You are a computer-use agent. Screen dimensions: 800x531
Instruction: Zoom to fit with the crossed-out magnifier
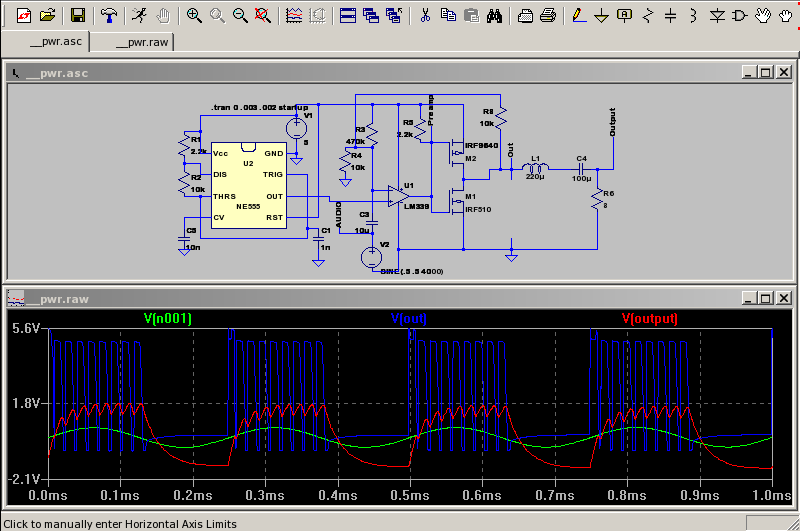[x=263, y=16]
